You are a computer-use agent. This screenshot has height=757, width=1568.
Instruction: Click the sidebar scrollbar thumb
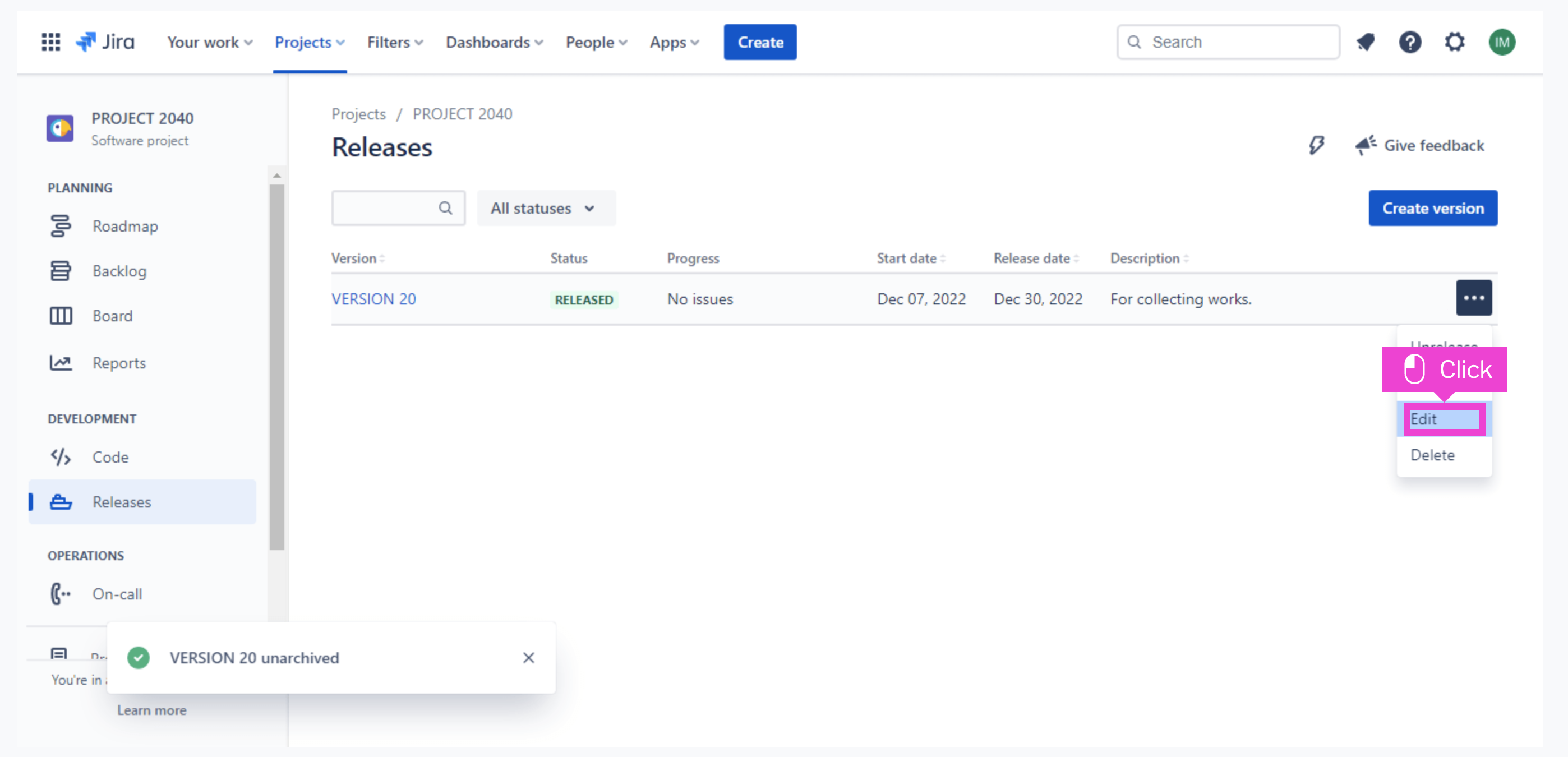click(x=277, y=367)
